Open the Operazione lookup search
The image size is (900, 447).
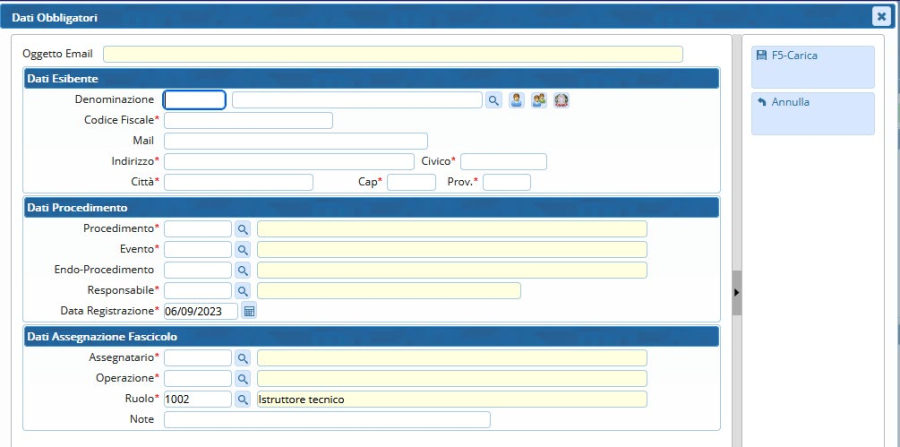[x=243, y=378]
